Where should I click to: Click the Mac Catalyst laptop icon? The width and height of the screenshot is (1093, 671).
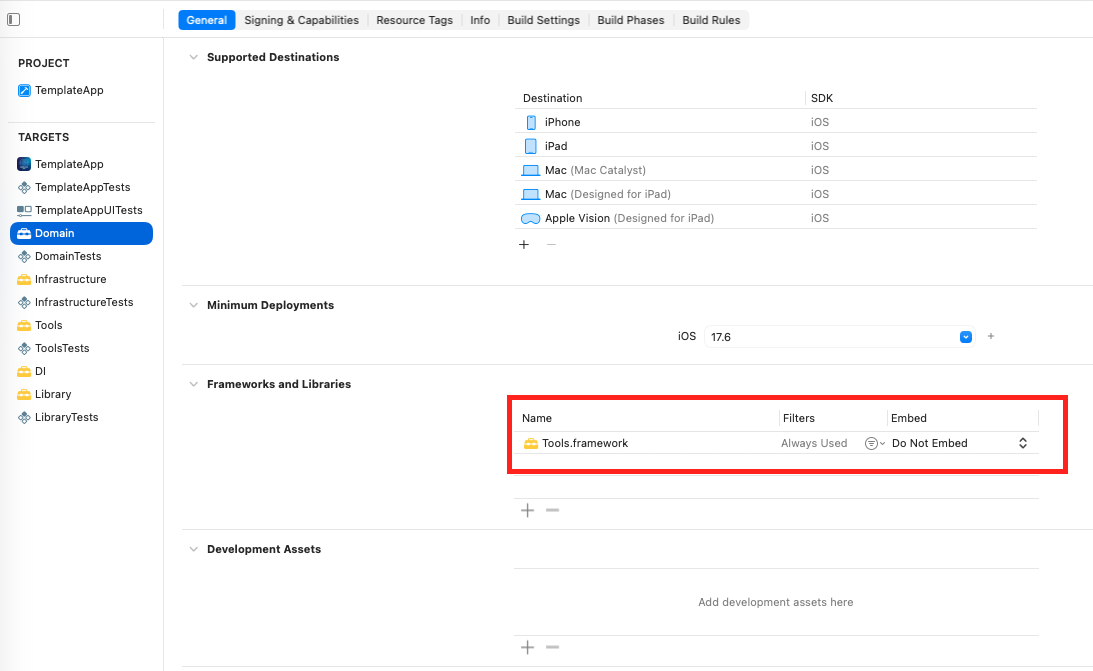click(x=531, y=171)
